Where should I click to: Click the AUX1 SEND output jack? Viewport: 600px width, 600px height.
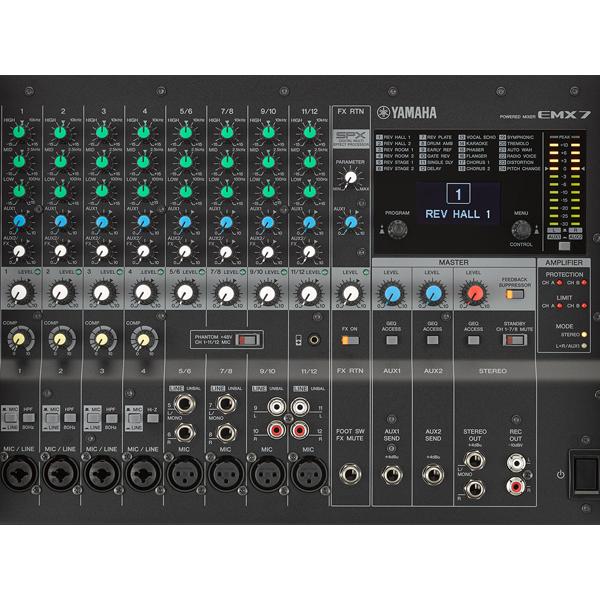pos(392,475)
